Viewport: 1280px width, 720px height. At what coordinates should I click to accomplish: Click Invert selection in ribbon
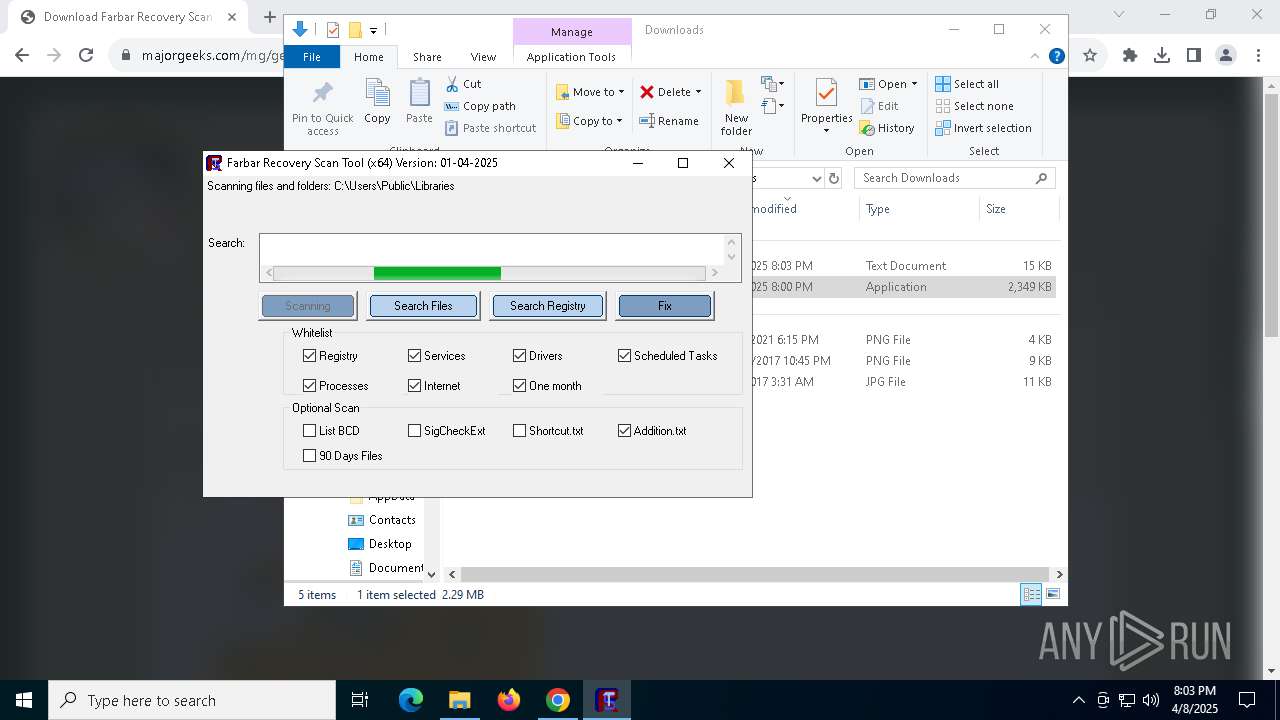(x=983, y=128)
